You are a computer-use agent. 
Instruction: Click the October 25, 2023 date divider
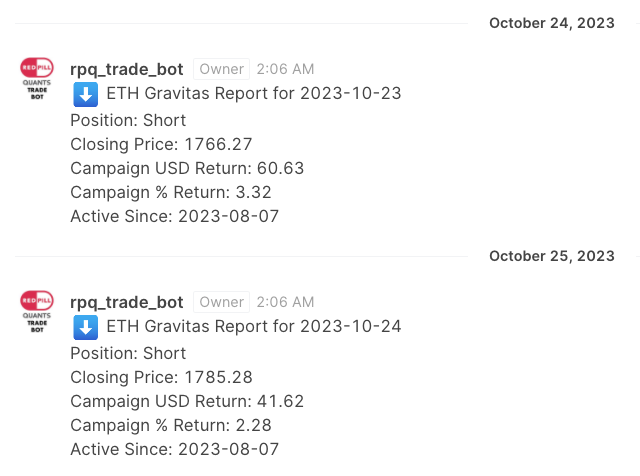click(x=552, y=256)
